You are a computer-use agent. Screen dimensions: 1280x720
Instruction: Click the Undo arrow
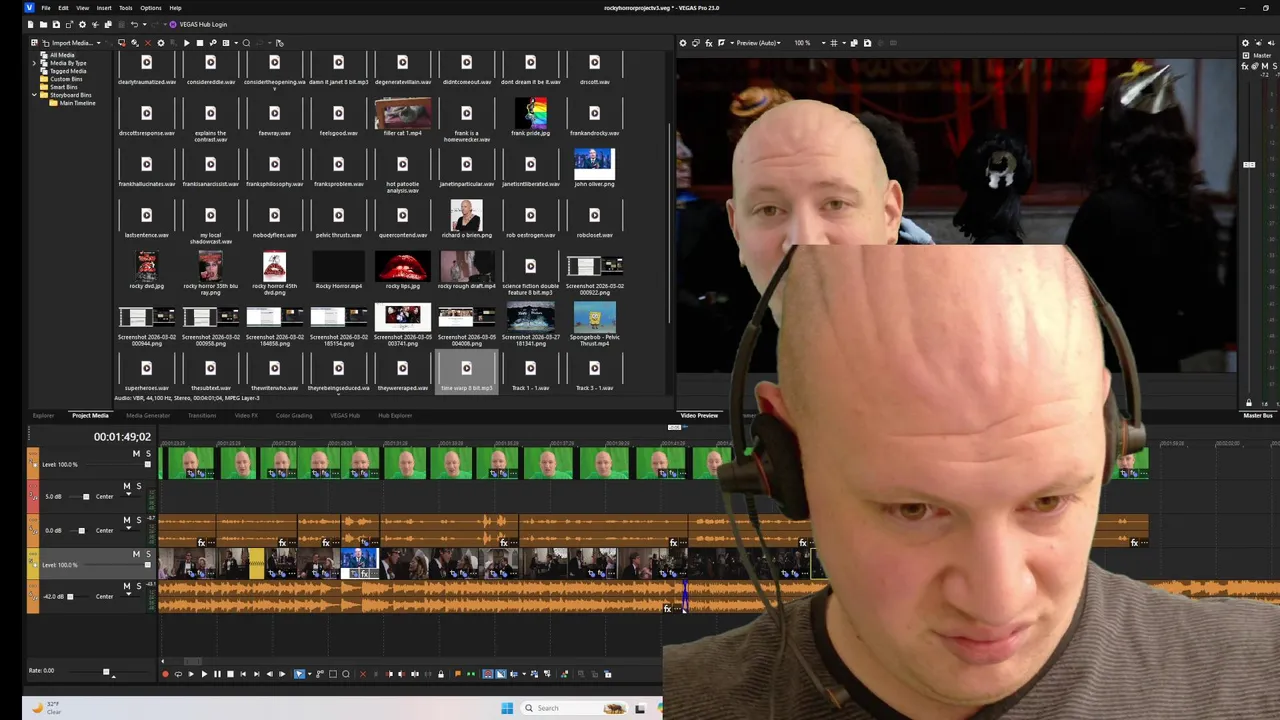(x=134, y=24)
